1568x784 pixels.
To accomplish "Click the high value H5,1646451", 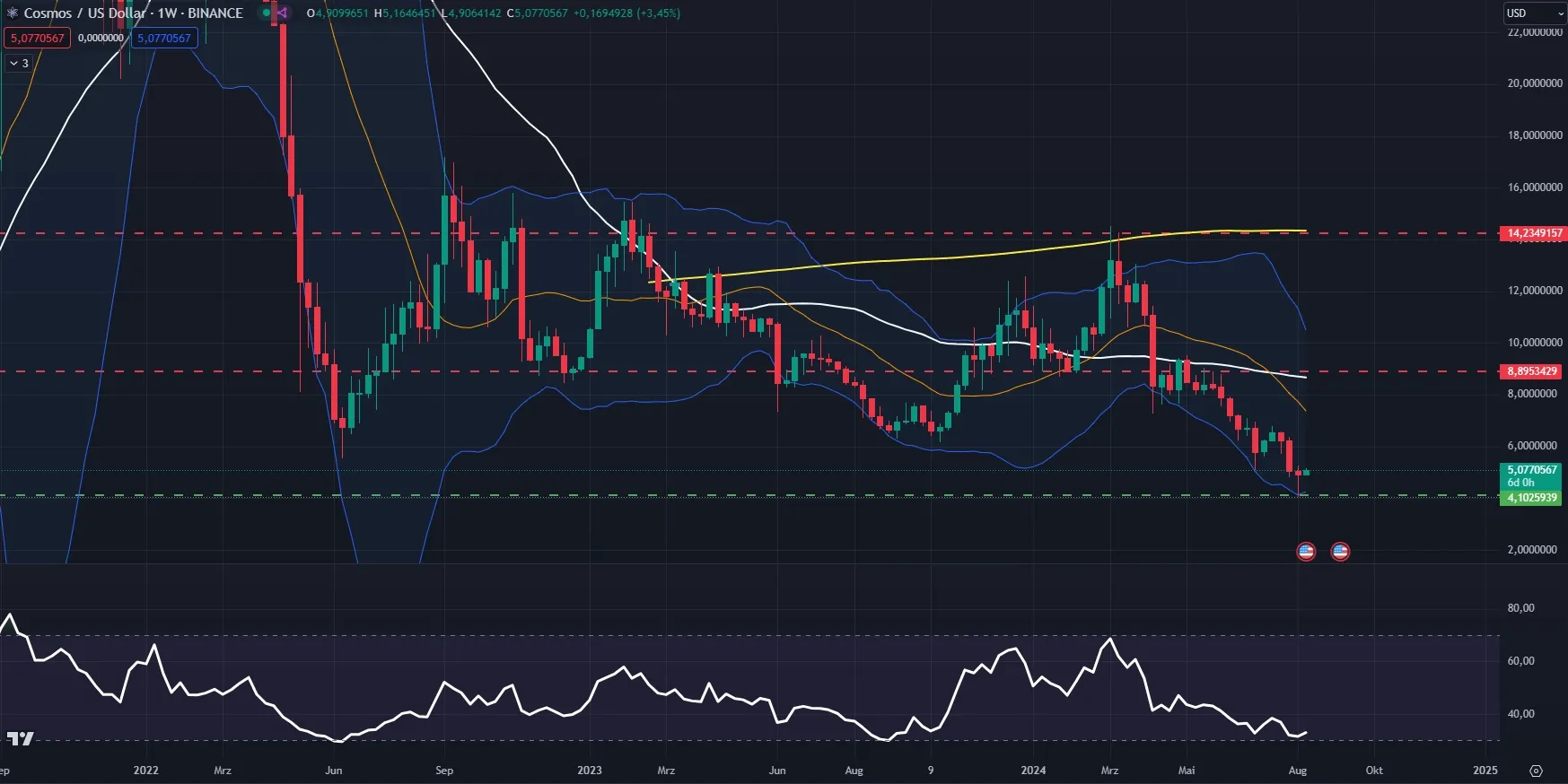I will 405,13.
